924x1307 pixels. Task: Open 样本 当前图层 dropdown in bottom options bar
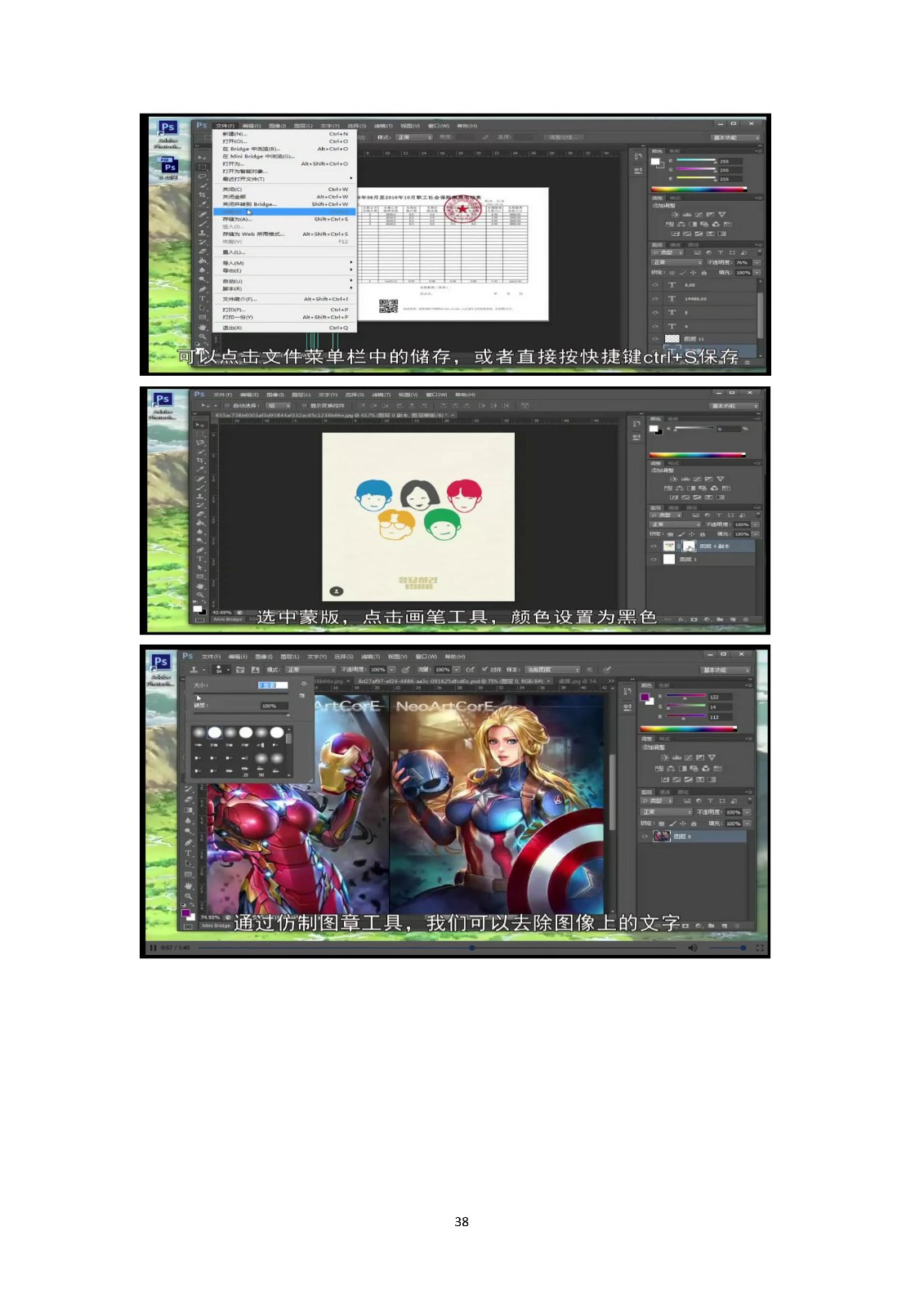coord(552,670)
